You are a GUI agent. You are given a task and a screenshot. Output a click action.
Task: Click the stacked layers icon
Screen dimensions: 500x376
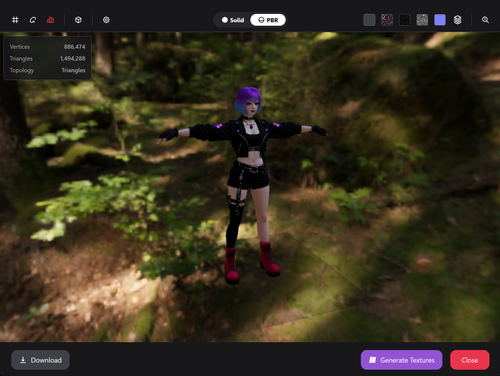457,20
